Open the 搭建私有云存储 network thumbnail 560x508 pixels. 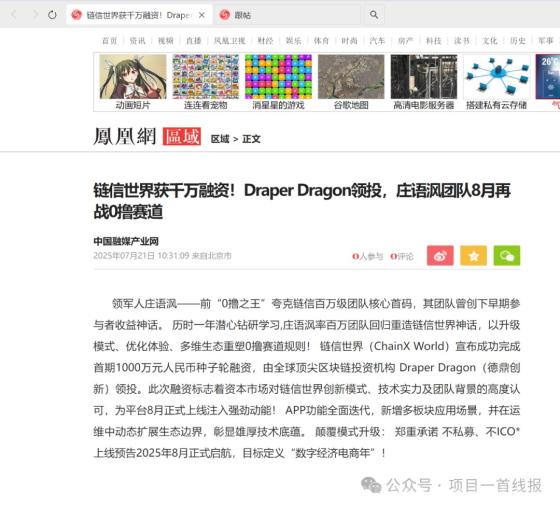point(497,76)
